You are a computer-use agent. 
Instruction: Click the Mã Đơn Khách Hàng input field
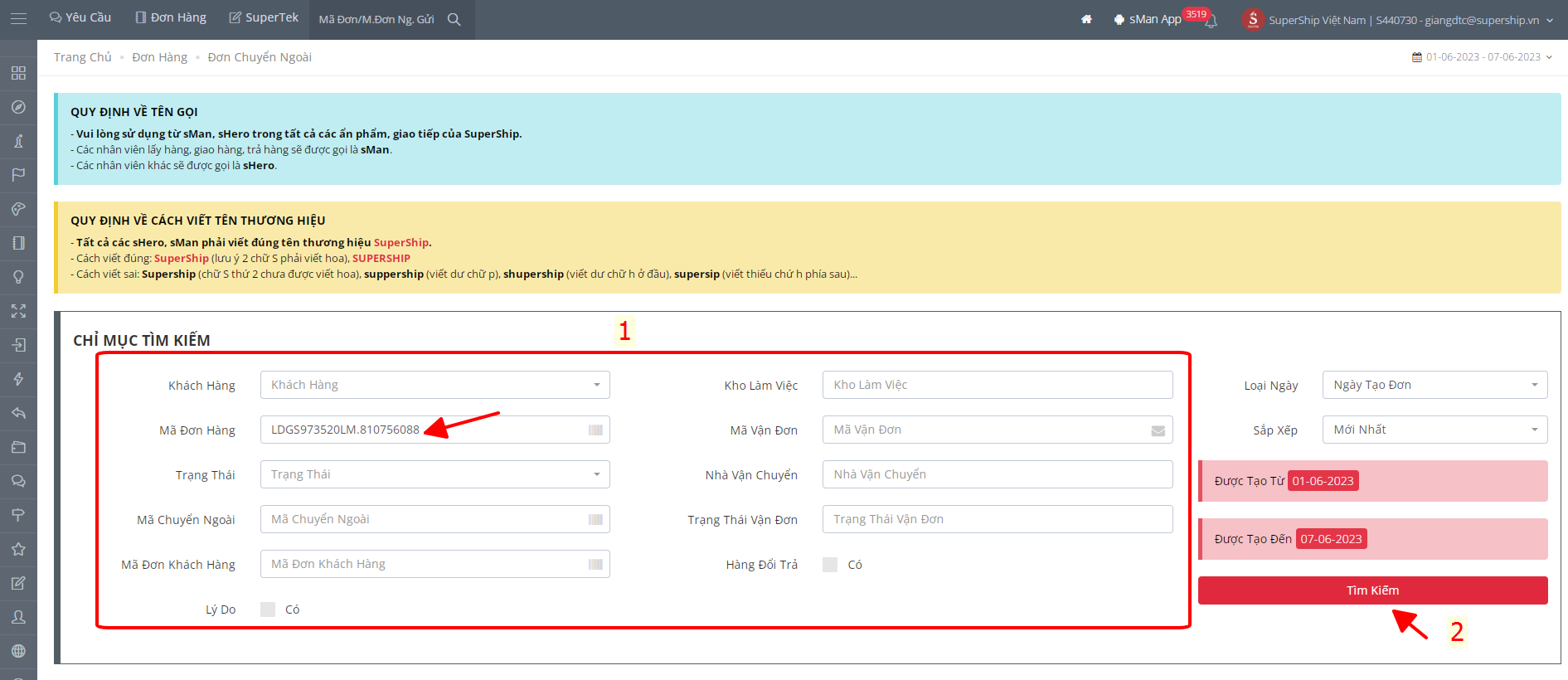[x=435, y=564]
